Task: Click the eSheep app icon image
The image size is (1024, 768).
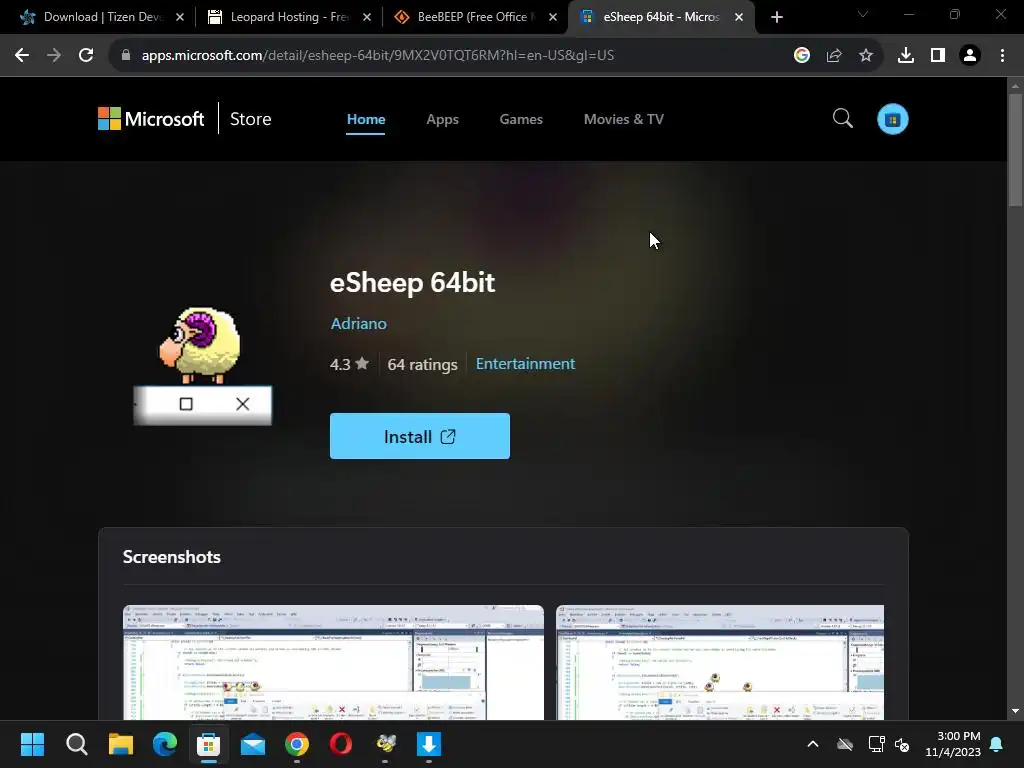Action: [202, 366]
